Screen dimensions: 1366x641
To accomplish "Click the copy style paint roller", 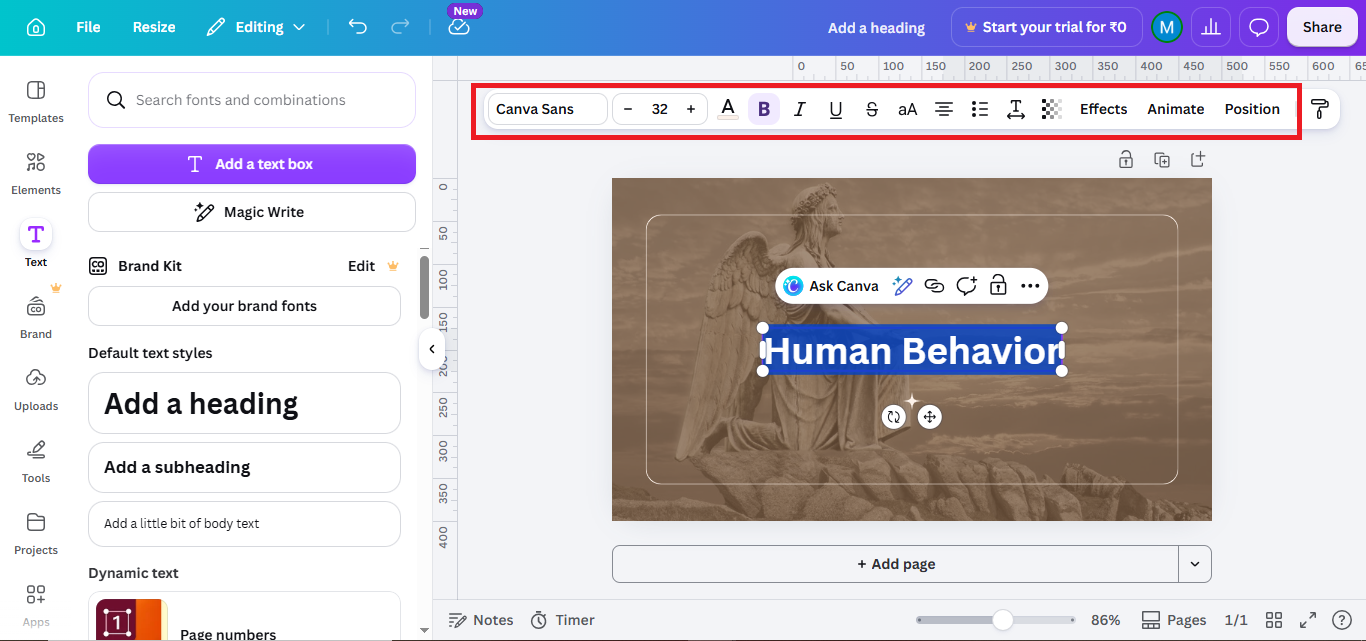I will 1320,109.
